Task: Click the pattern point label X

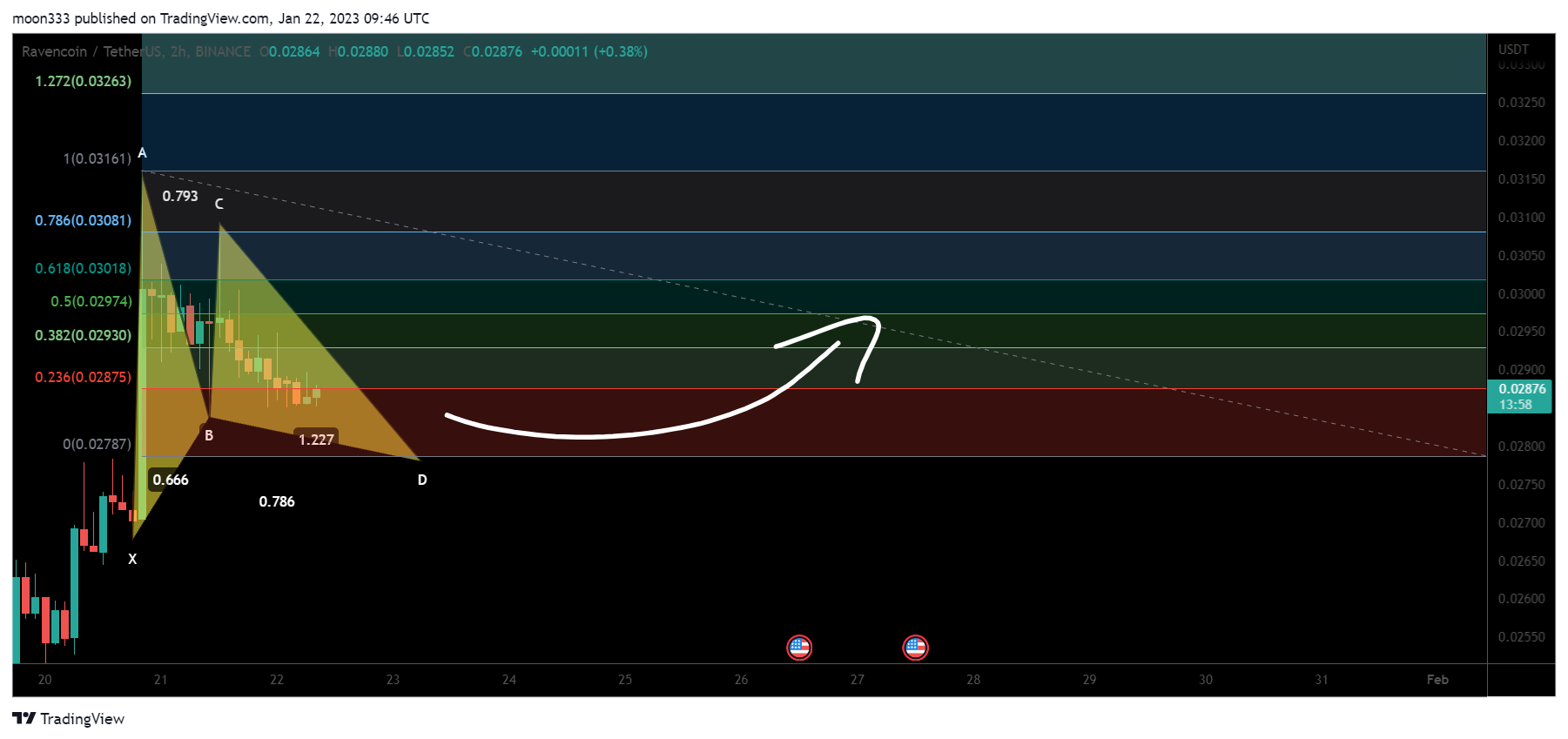Action: point(132,559)
